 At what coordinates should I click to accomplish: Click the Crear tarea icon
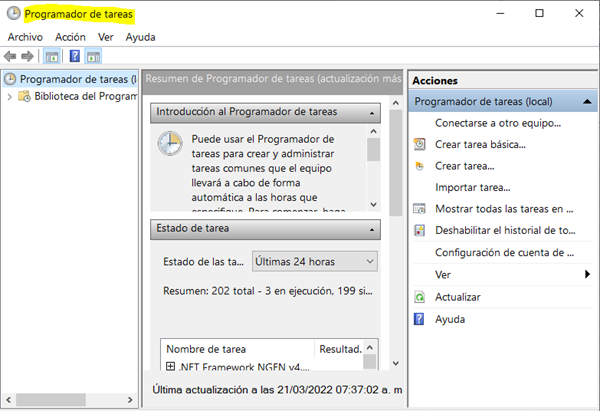tap(419, 166)
